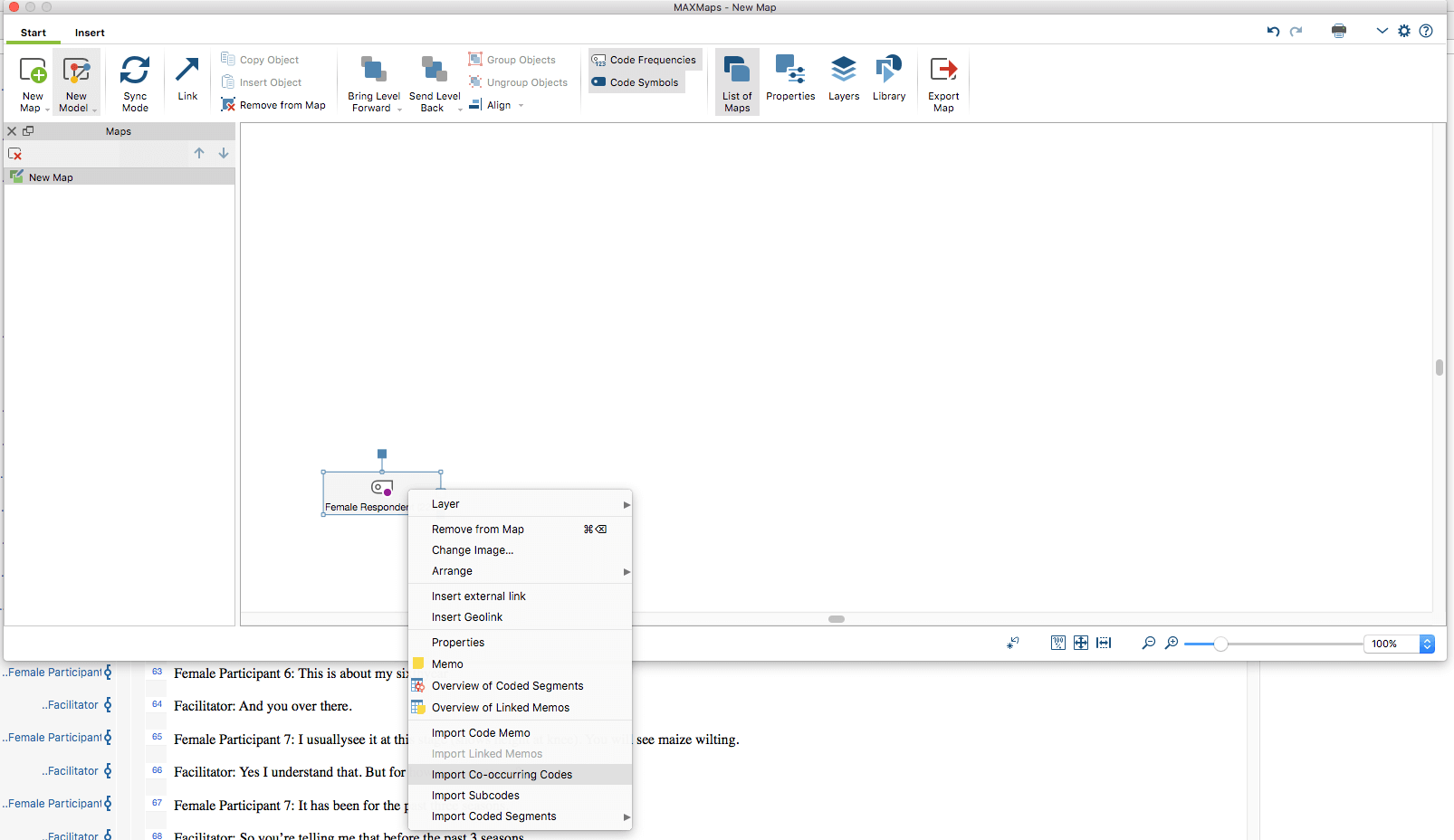Viewport: 1454px width, 840px height.
Task: Click the fit map to window icon
Action: [x=1081, y=643]
